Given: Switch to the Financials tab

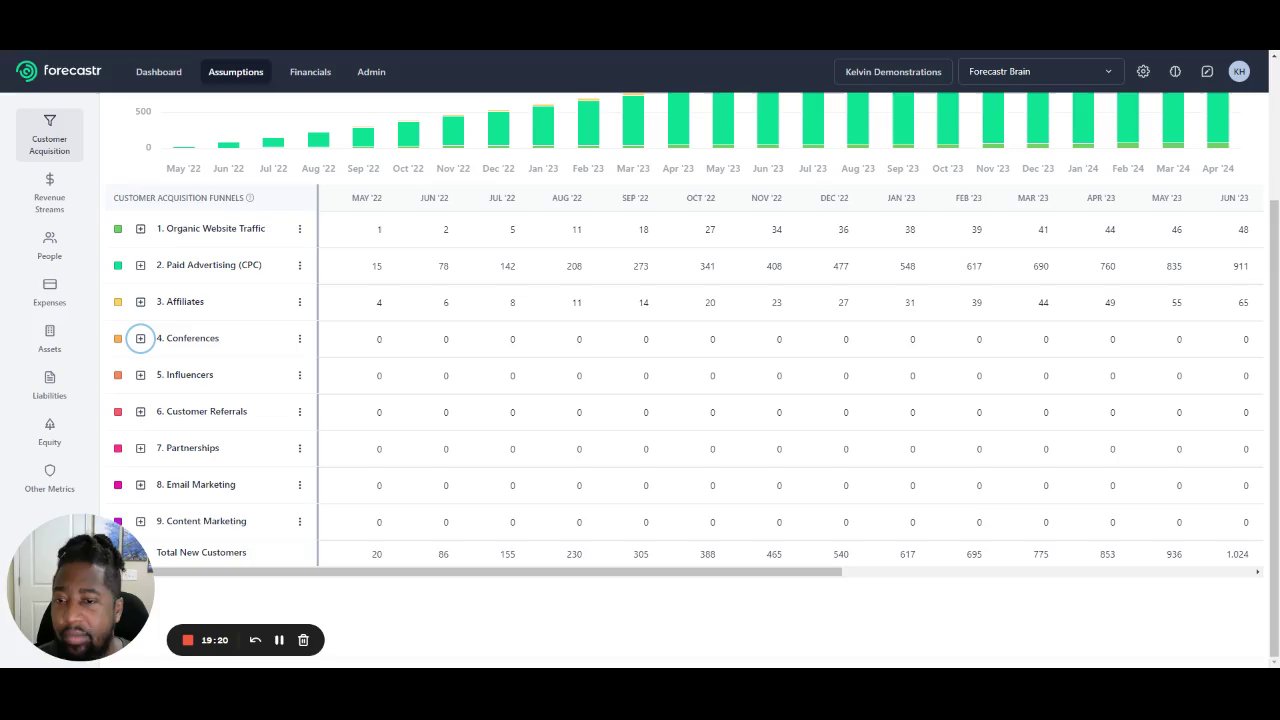Looking at the screenshot, I should click(x=310, y=72).
